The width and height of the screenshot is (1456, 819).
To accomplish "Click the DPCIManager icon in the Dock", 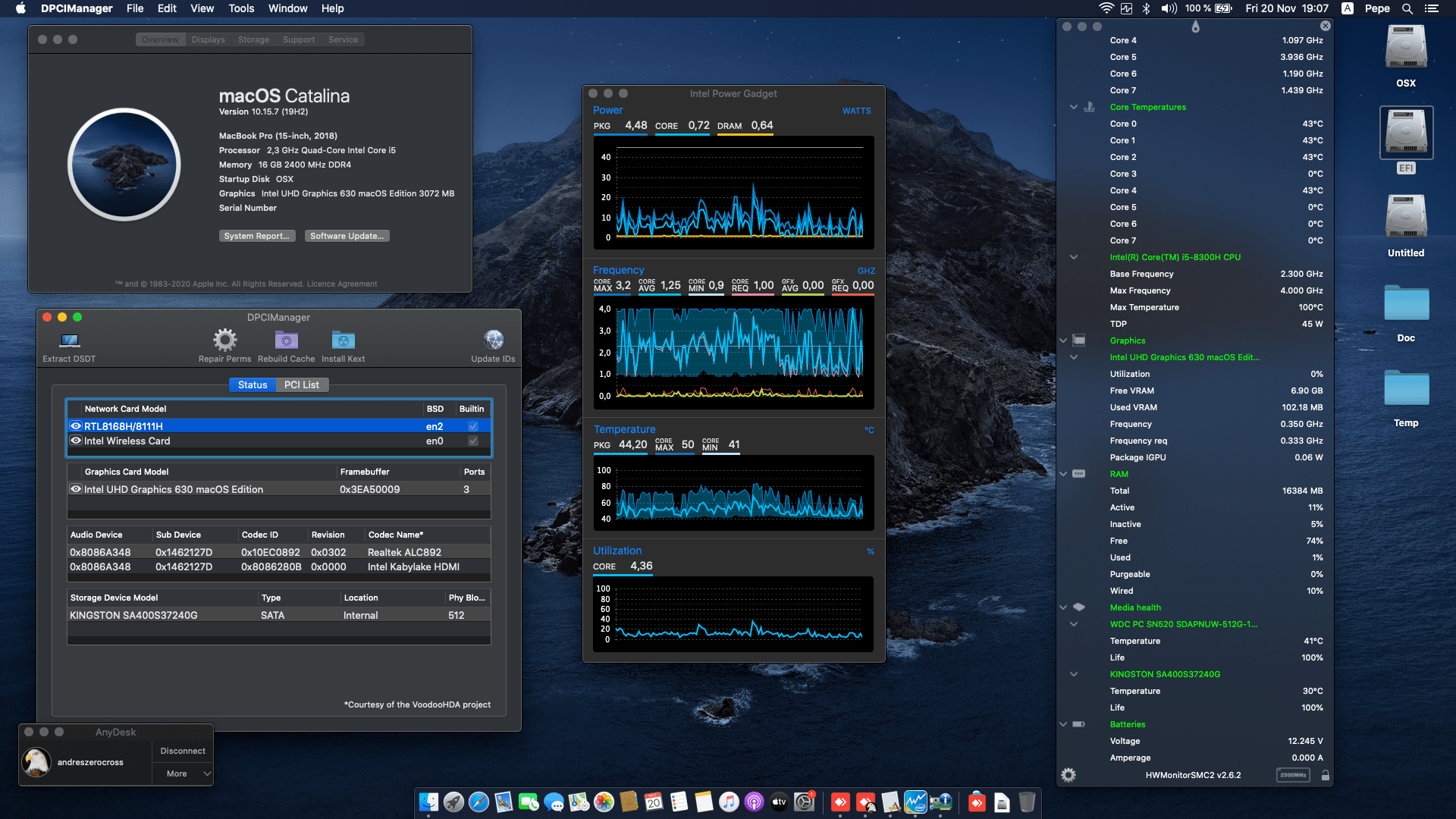I will pyautogui.click(x=940, y=802).
